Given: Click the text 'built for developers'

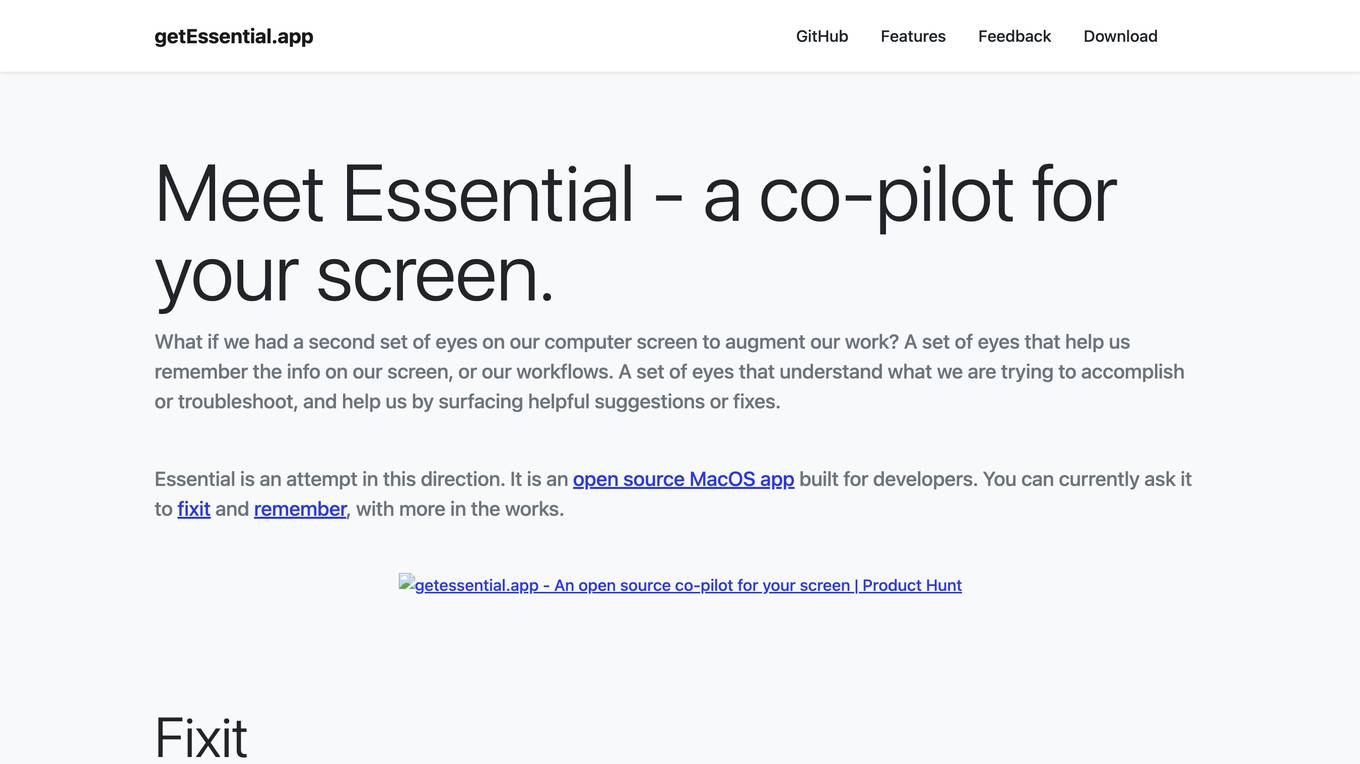Looking at the screenshot, I should [888, 479].
